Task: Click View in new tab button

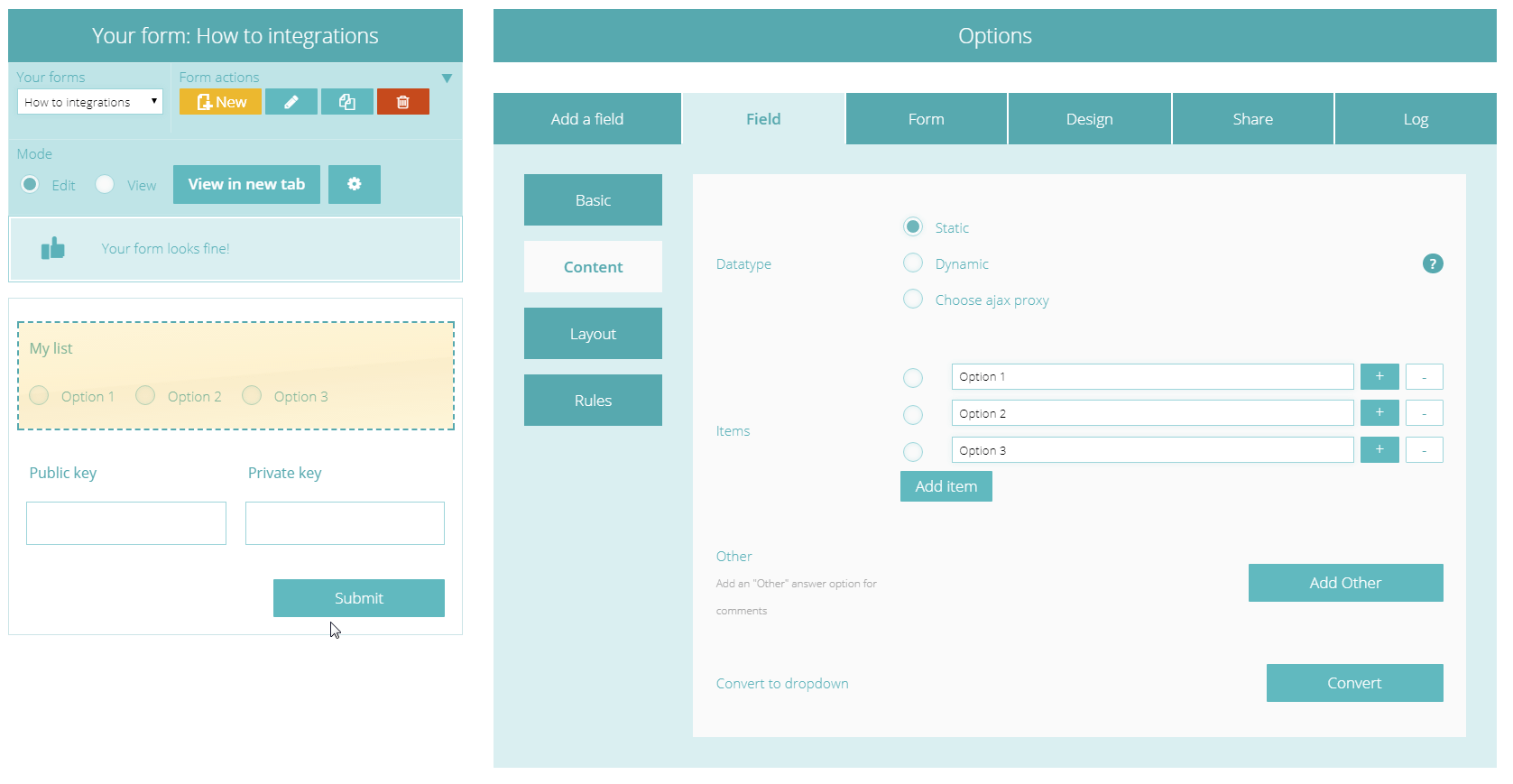Action: [x=246, y=184]
